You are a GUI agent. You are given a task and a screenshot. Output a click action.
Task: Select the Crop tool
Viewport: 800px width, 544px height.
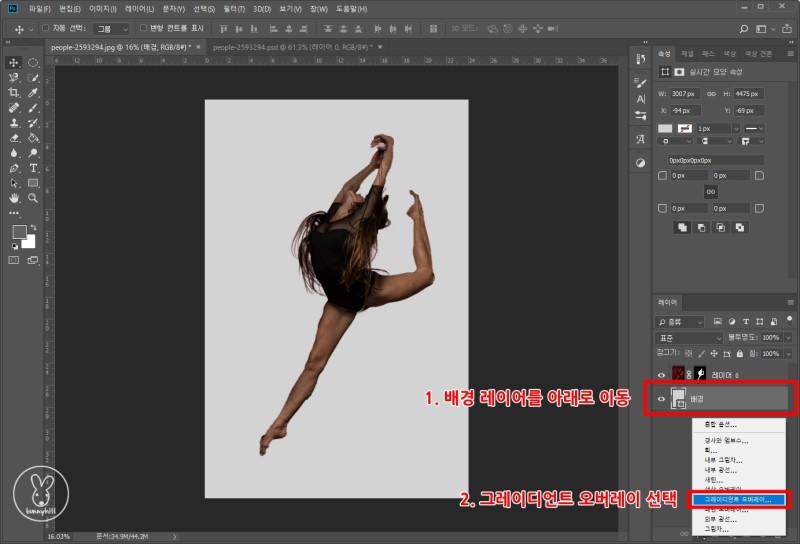[14, 92]
